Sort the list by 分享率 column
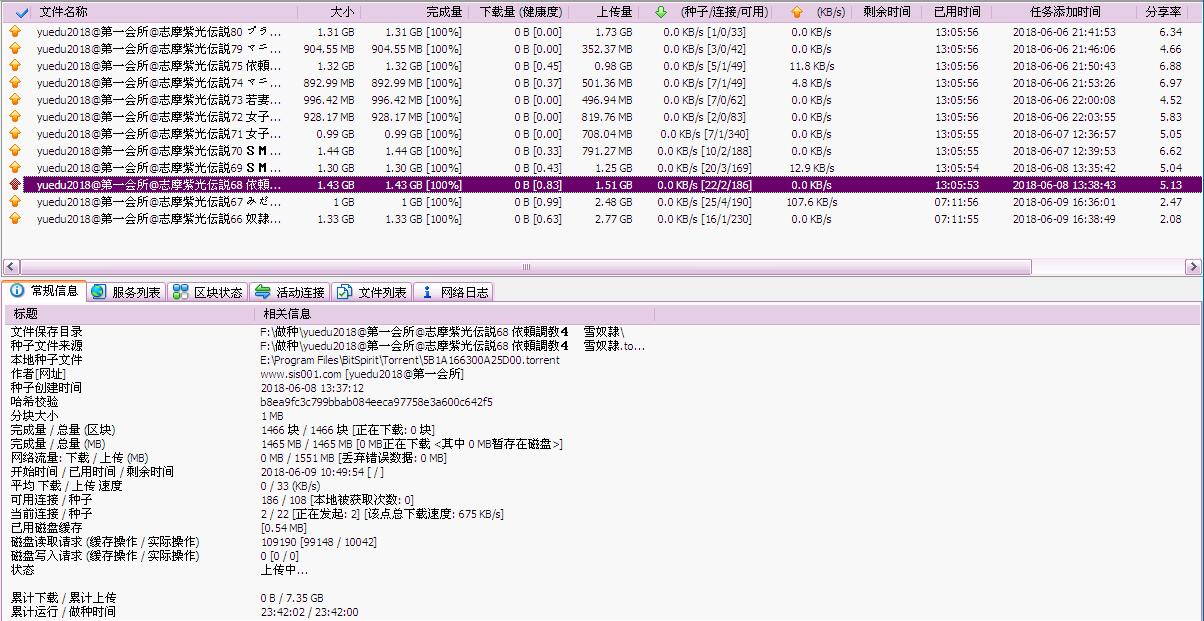1204x621 pixels. [x=1164, y=12]
